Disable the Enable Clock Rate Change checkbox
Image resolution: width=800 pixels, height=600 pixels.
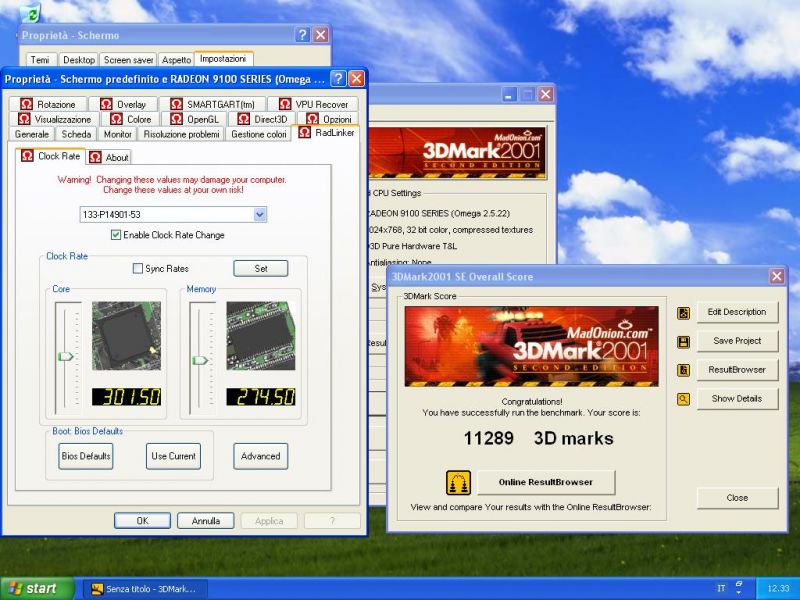tap(116, 235)
